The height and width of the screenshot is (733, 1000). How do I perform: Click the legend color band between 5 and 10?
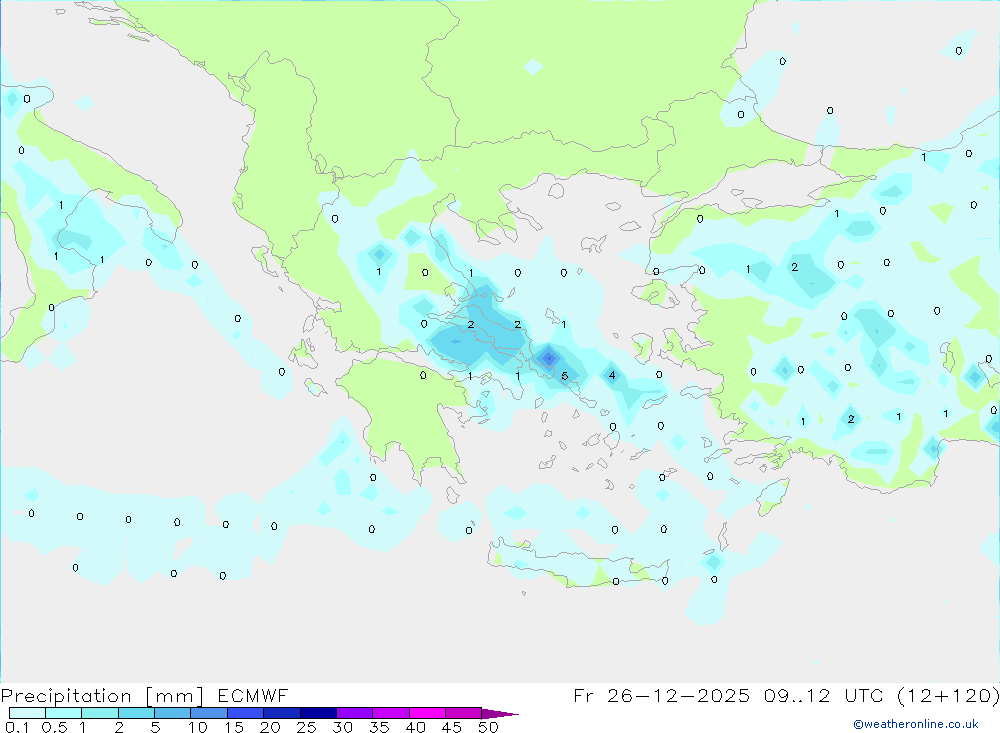[x=173, y=713]
